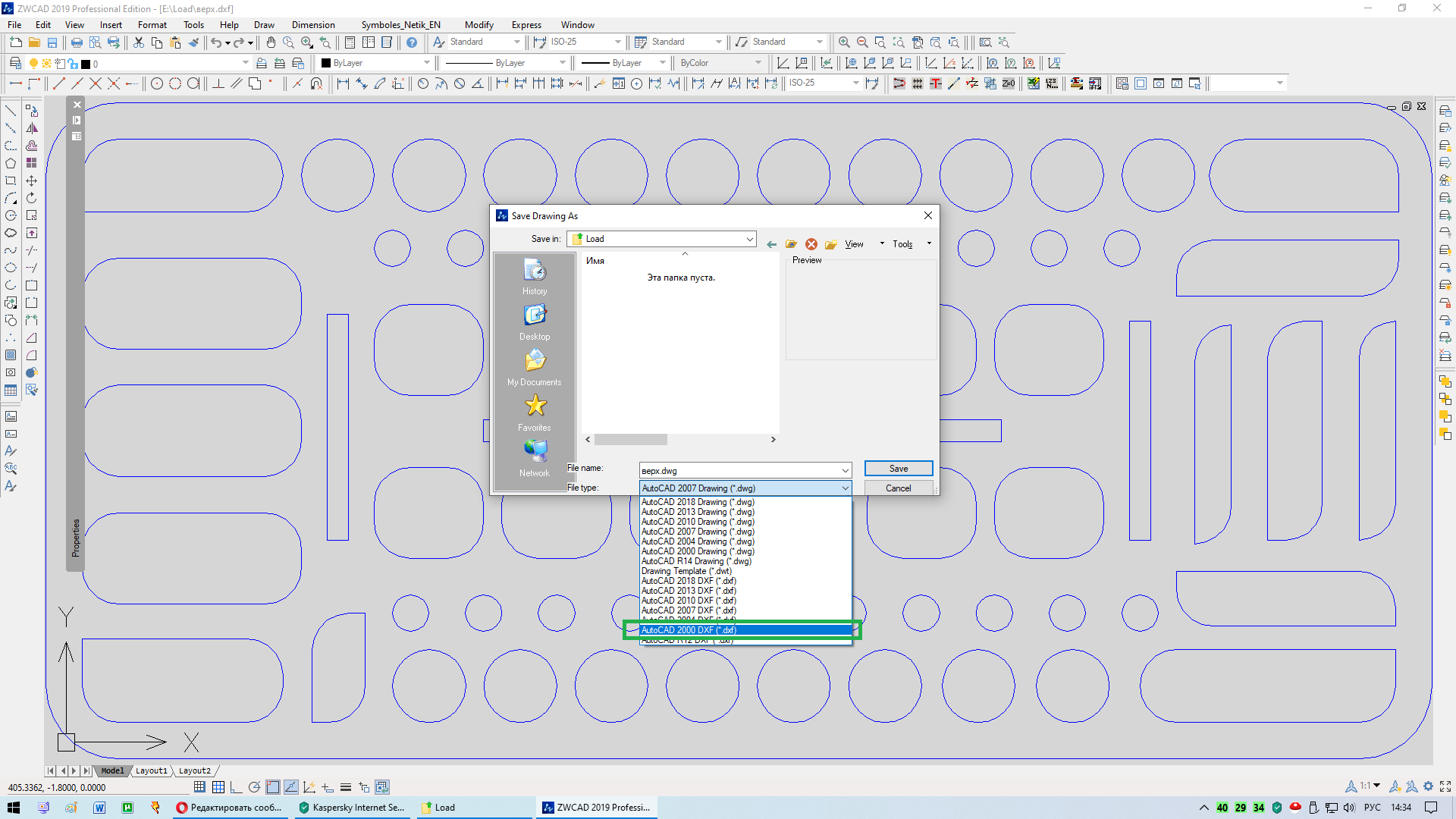
Task: Go back with the dialog's left arrow
Action: pos(771,244)
